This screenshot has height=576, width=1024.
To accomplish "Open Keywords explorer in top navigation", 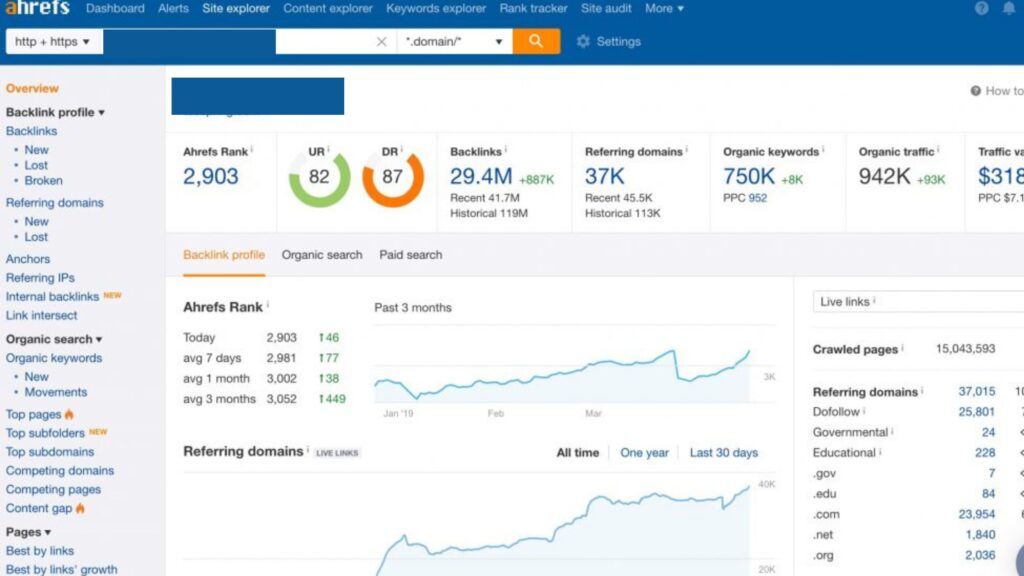I will coord(436,8).
